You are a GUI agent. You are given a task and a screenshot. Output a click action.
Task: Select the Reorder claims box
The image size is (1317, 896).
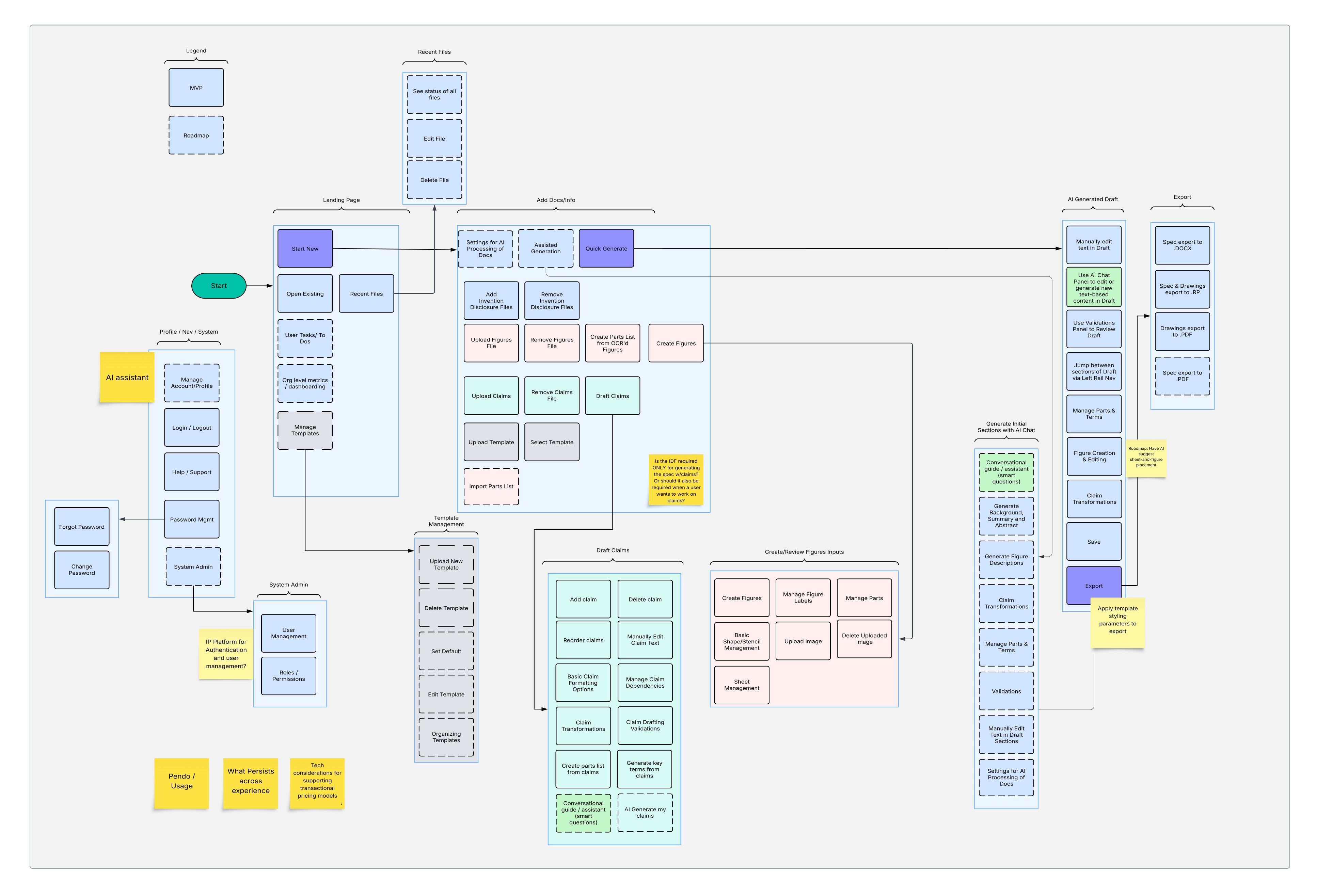click(x=583, y=640)
